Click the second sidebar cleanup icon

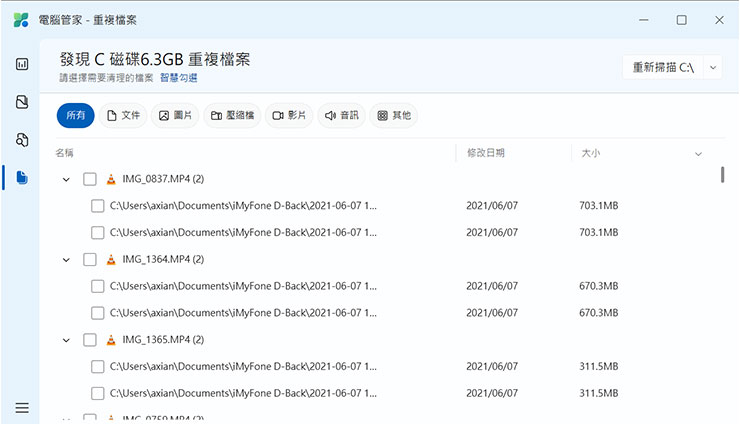tap(22, 102)
